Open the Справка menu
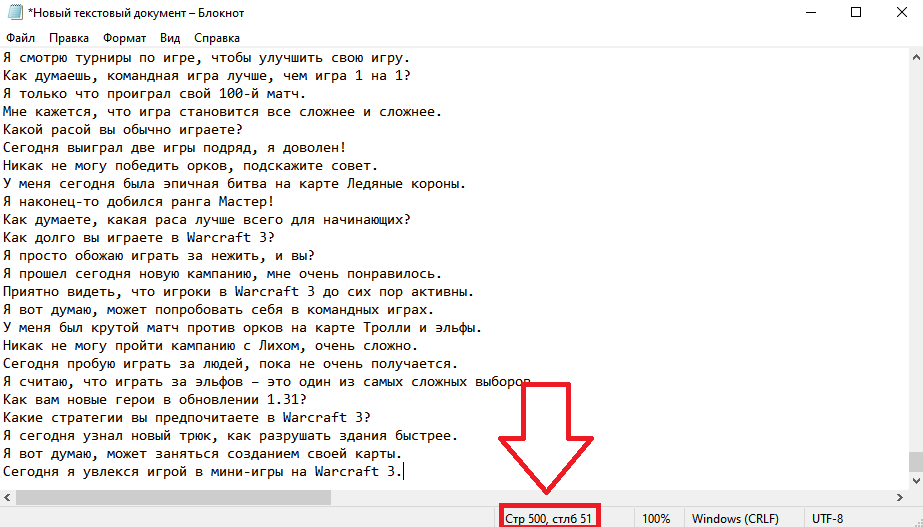 coord(217,38)
